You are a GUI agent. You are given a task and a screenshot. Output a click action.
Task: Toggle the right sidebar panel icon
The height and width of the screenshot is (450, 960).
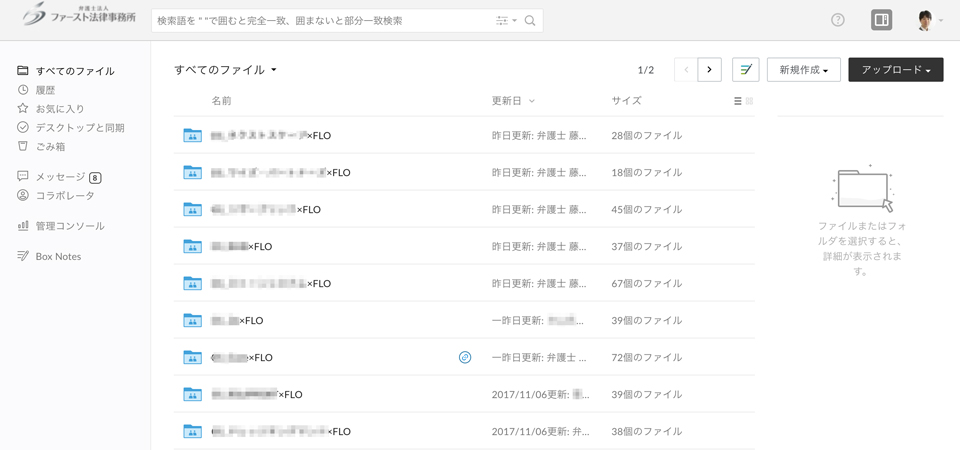[x=881, y=20]
